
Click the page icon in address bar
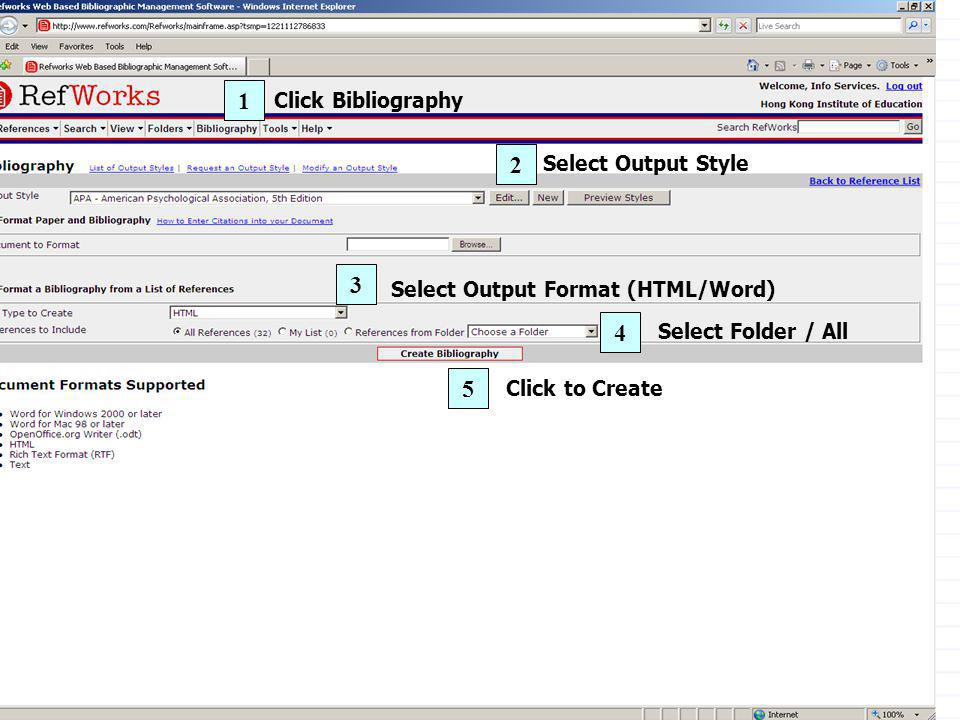(43, 26)
